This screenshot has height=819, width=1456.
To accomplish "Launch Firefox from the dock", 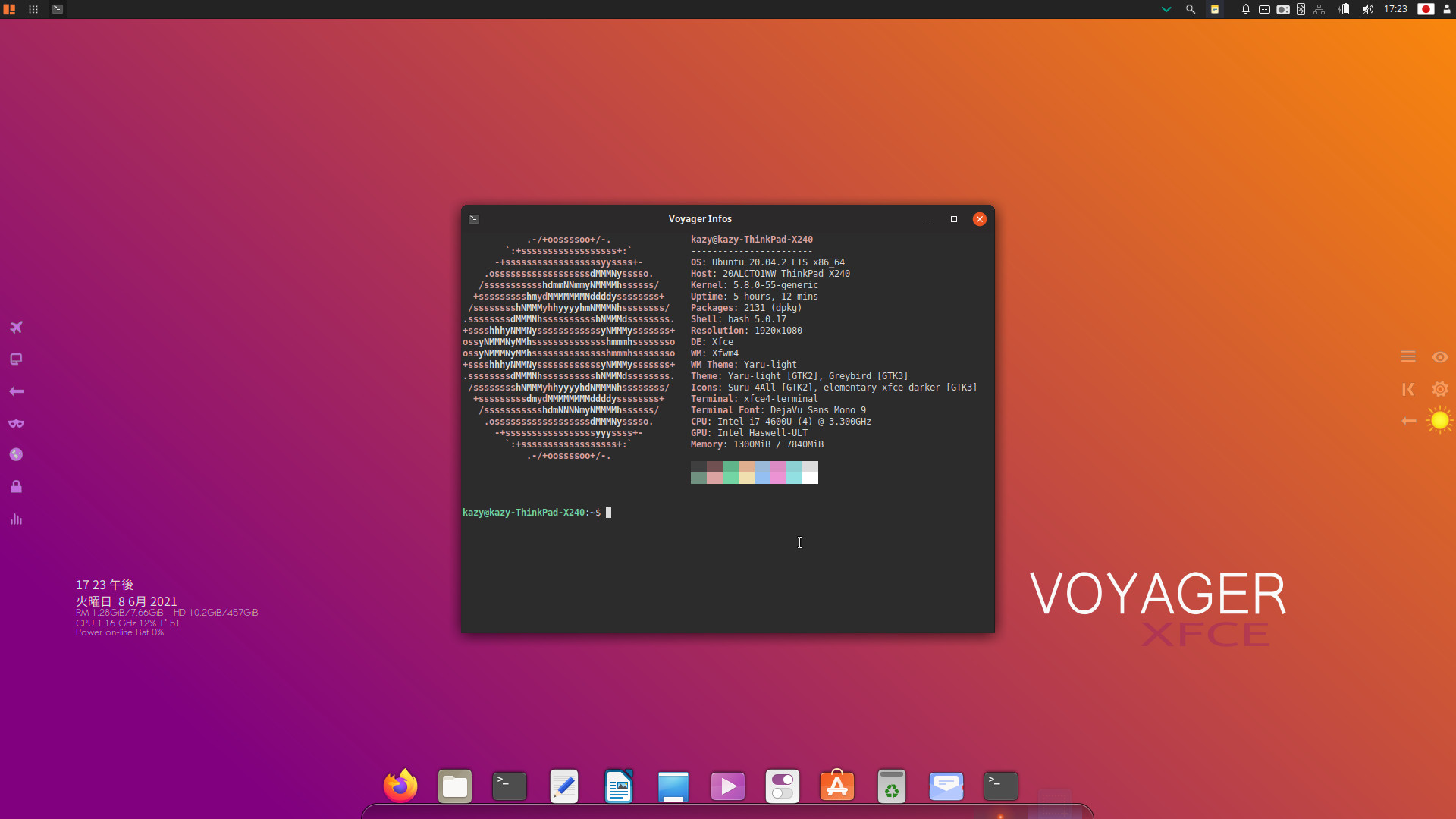I will tap(400, 786).
